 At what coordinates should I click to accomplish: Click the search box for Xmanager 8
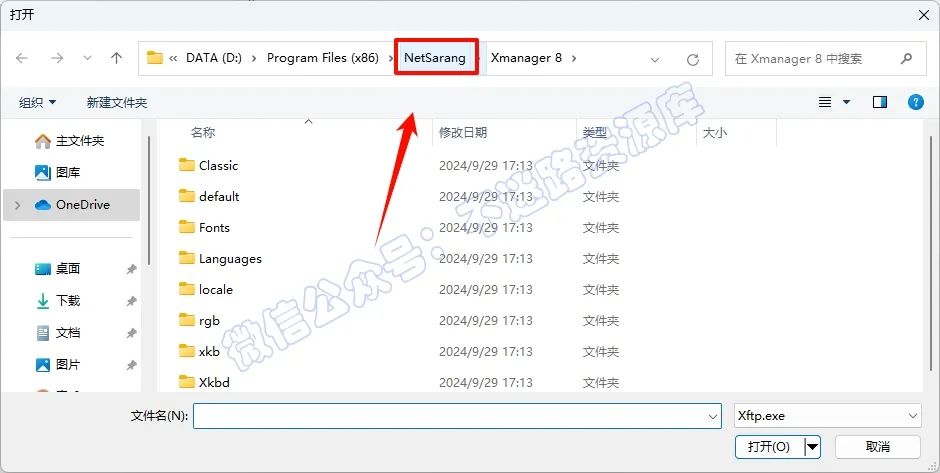point(825,59)
